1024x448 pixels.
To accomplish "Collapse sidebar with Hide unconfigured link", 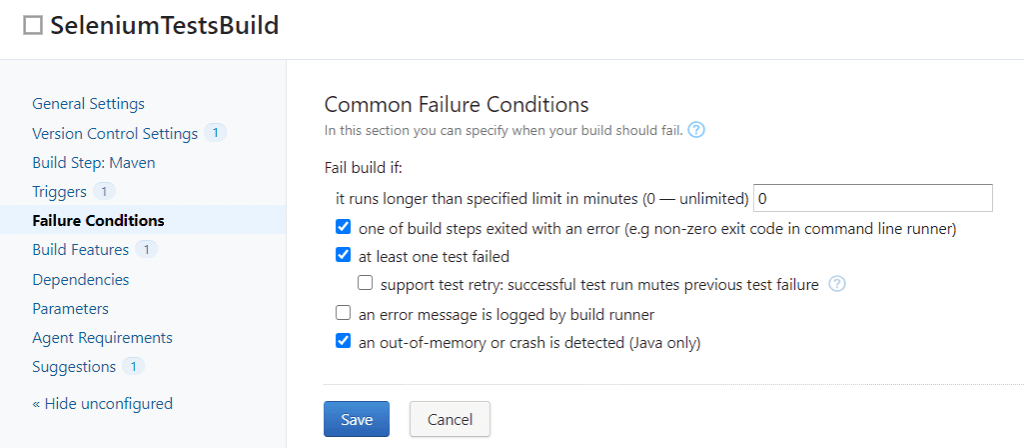I will point(102,404).
